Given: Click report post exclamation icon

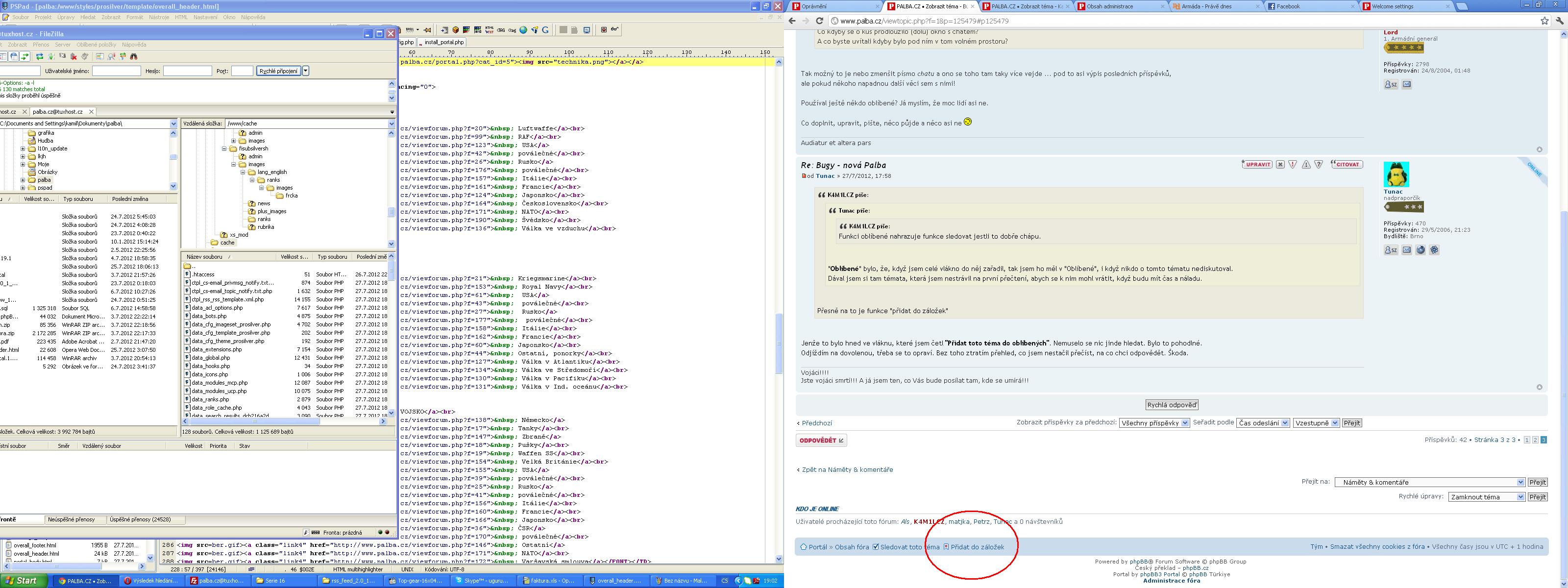Looking at the screenshot, I should [1292, 164].
